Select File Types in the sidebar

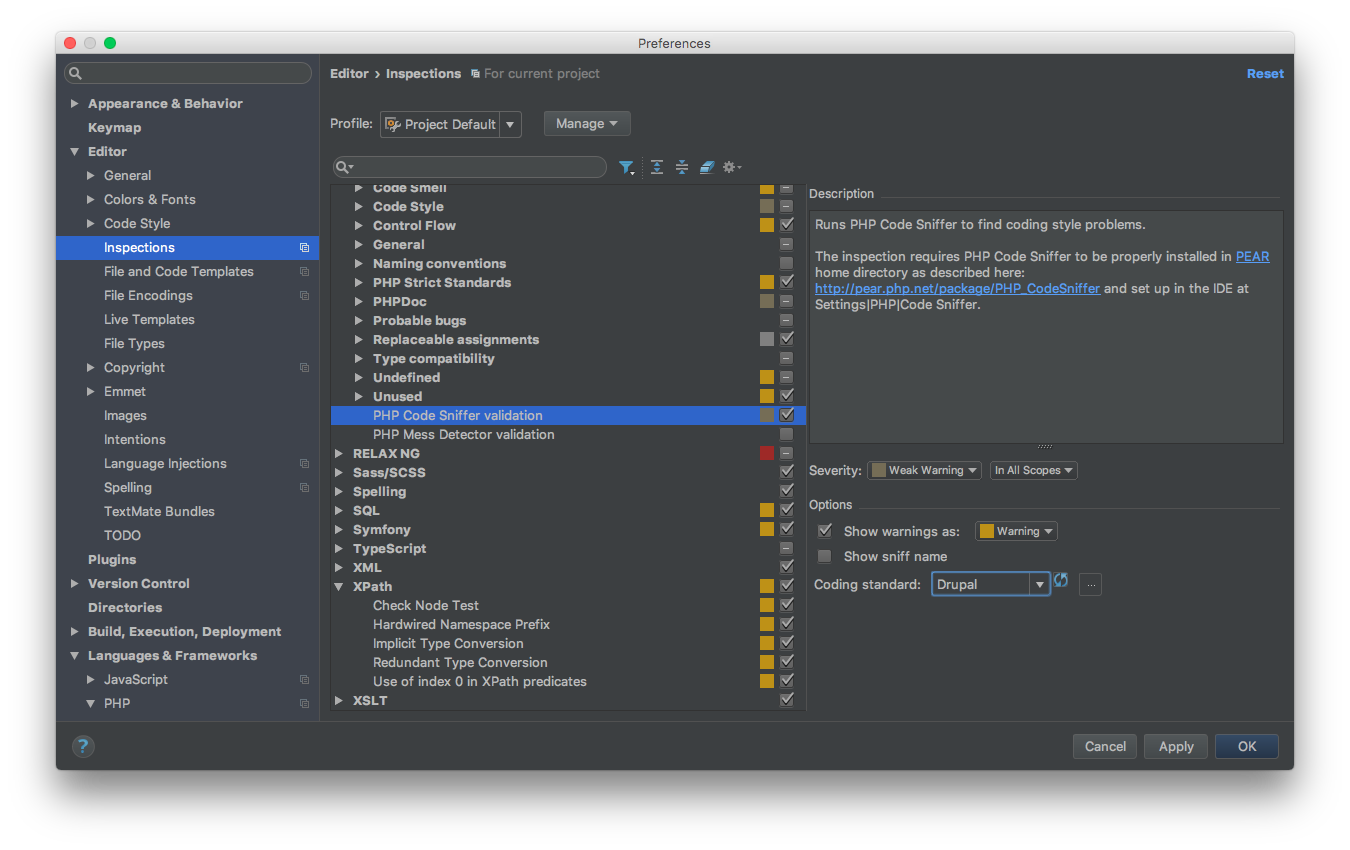tap(134, 344)
